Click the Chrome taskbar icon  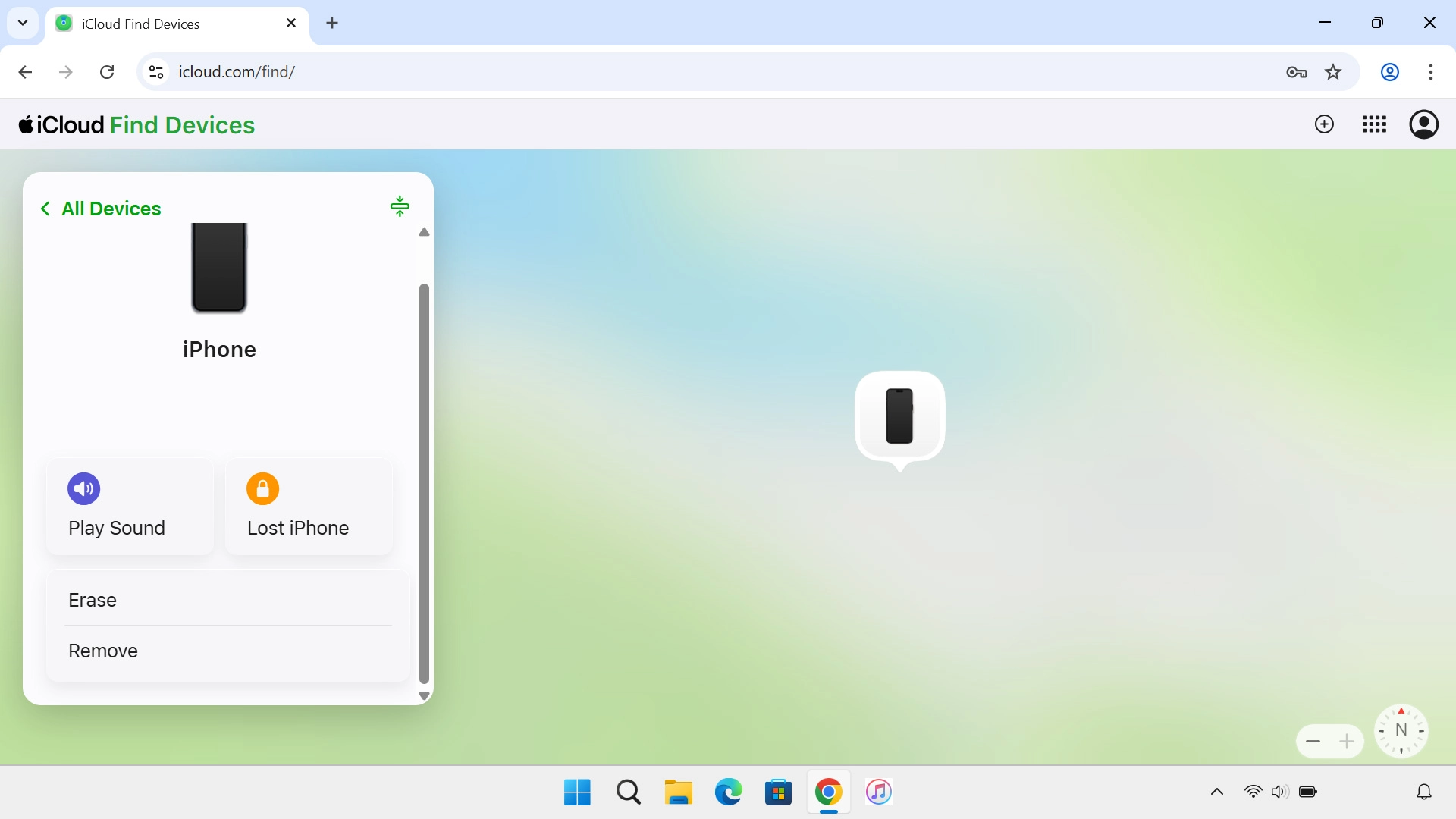(828, 792)
